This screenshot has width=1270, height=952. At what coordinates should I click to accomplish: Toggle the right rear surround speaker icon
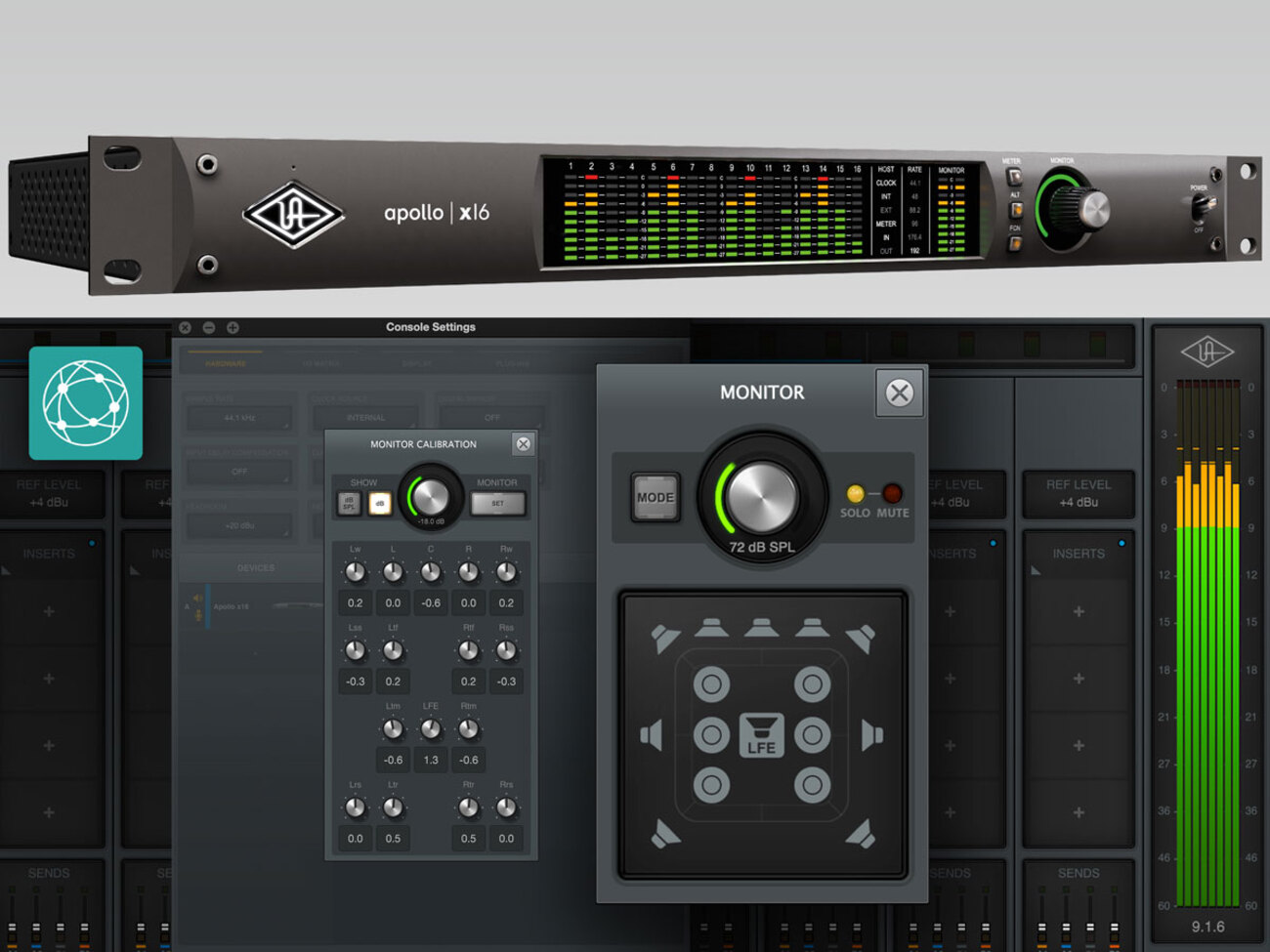pos(860,833)
